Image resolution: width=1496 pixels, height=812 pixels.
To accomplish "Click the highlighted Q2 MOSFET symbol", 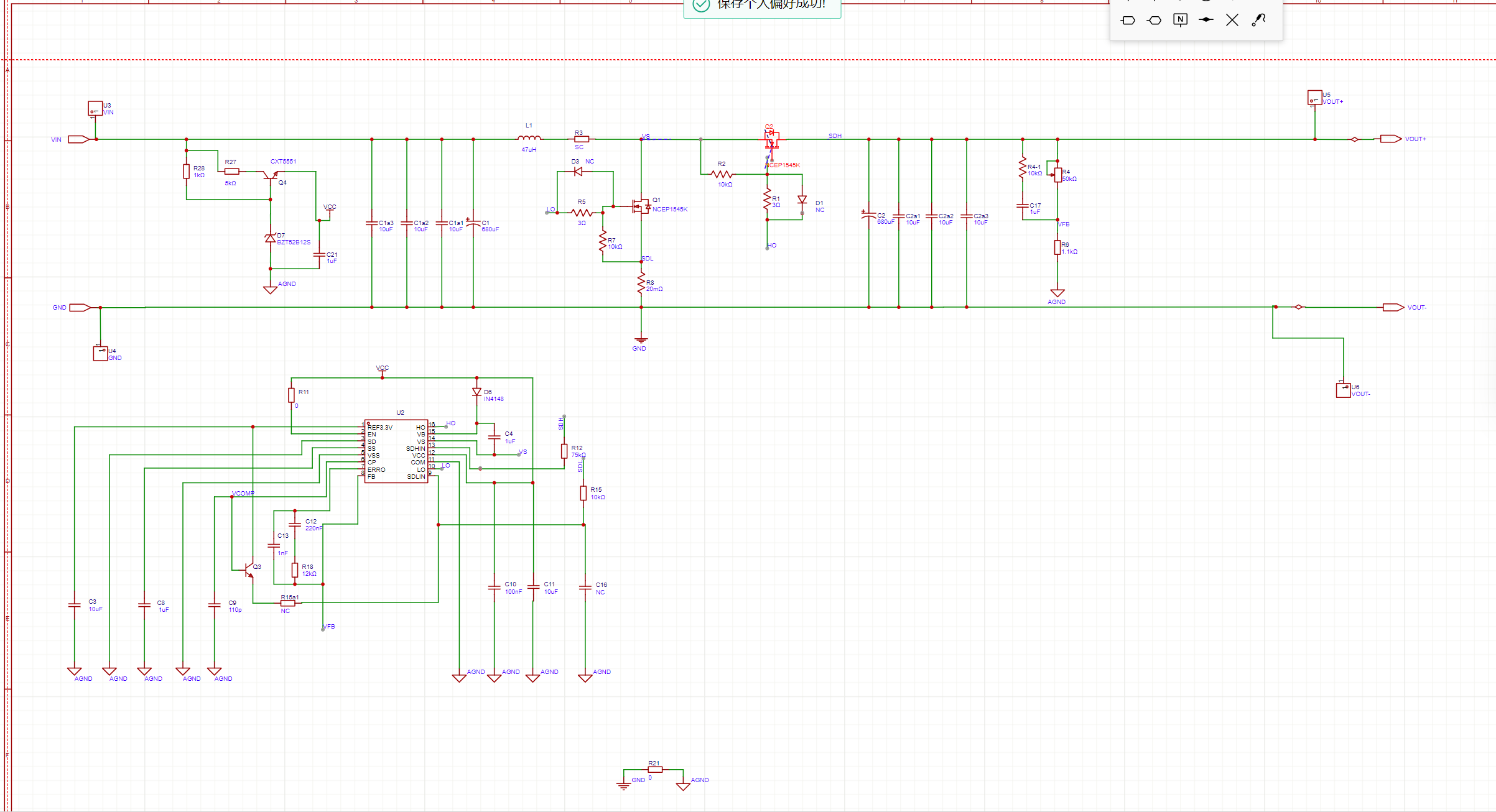I will click(x=771, y=139).
